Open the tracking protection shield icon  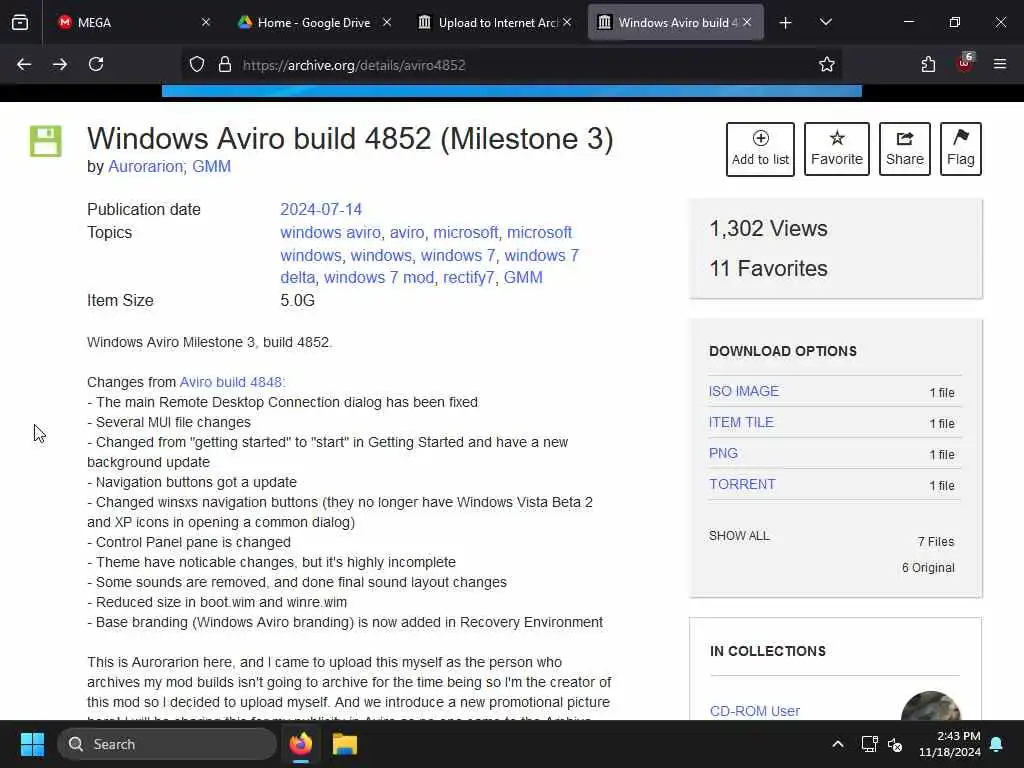[197, 64]
